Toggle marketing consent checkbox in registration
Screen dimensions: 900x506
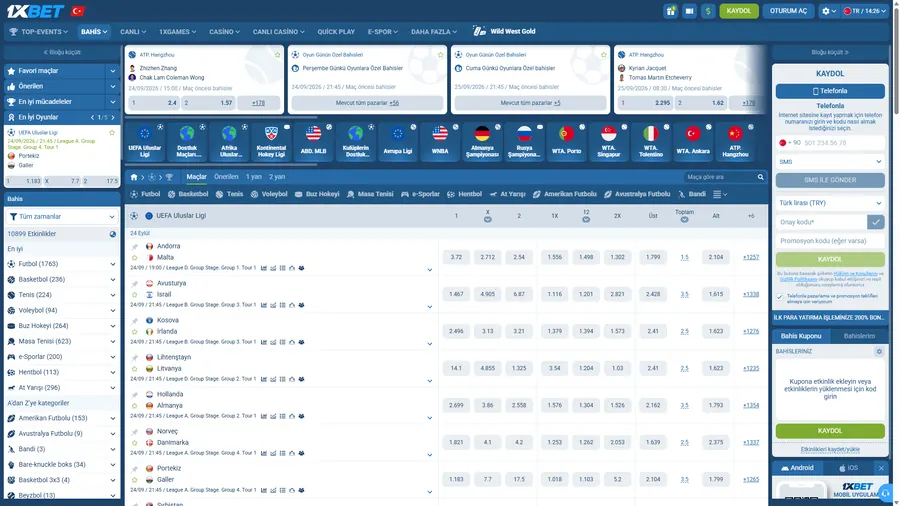tap(779, 297)
